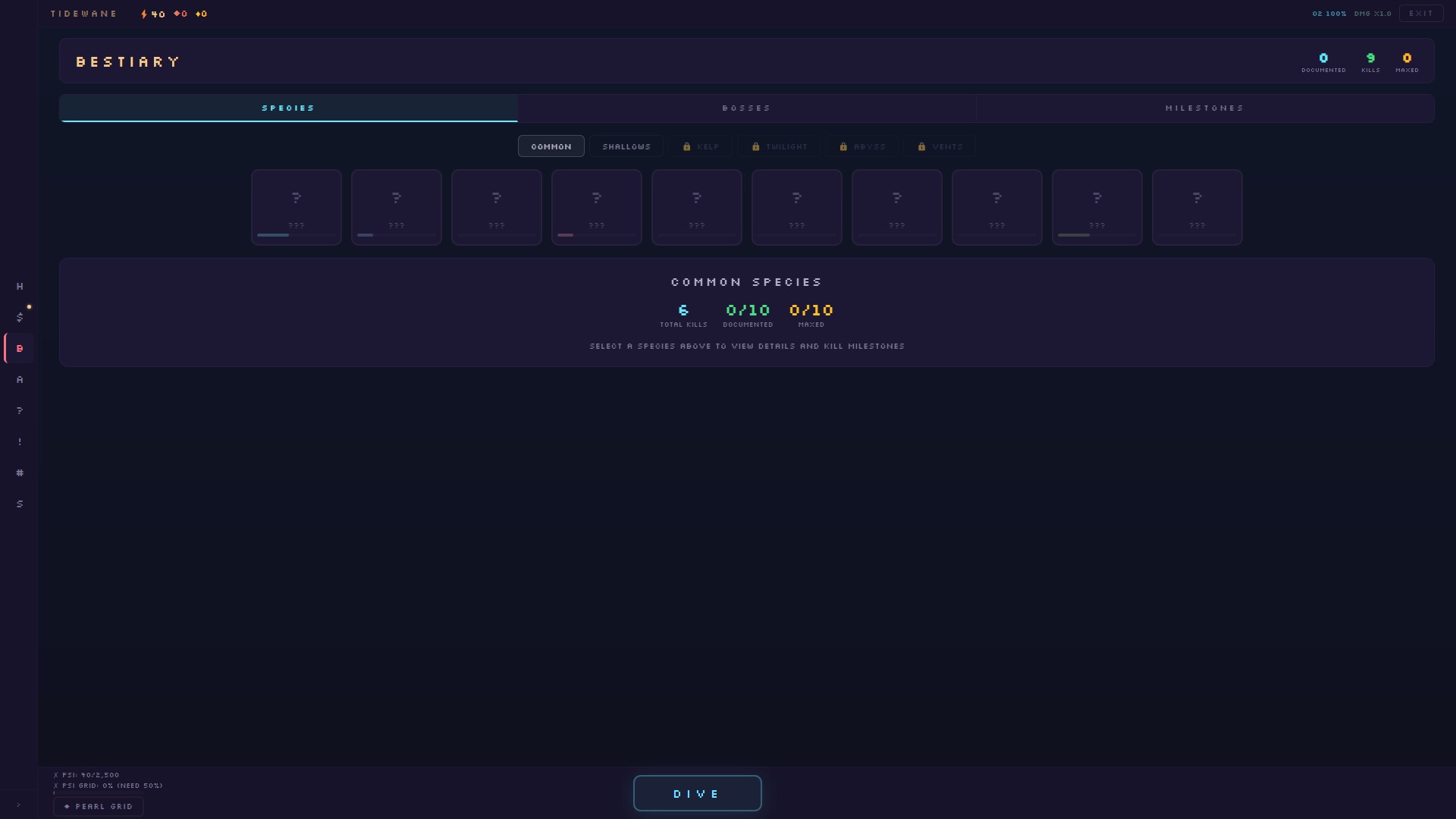Click the question mark sidebar icon
Image resolution: width=1456 pixels, height=819 pixels.
point(20,411)
